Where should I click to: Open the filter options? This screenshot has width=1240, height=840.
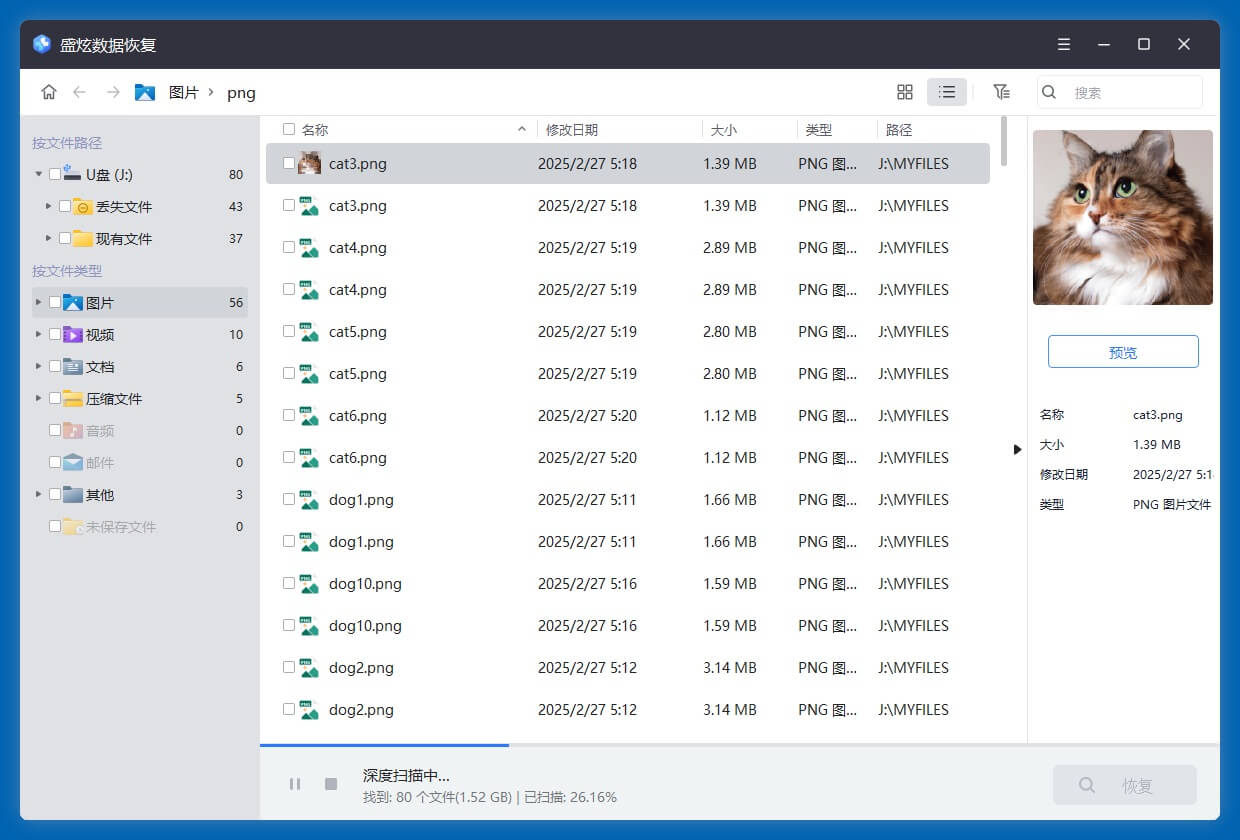(1001, 91)
